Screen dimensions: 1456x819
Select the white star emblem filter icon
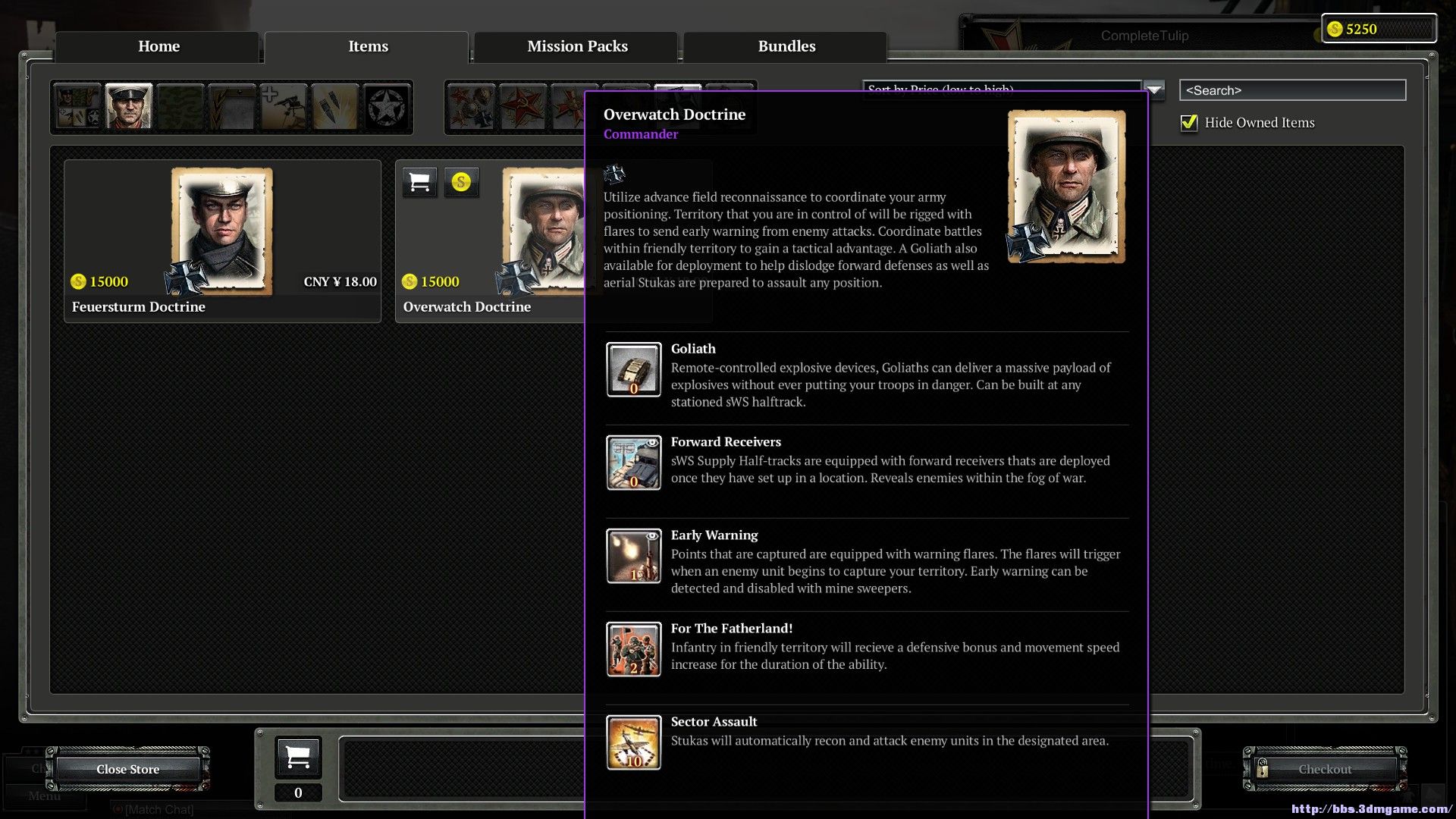[x=387, y=107]
